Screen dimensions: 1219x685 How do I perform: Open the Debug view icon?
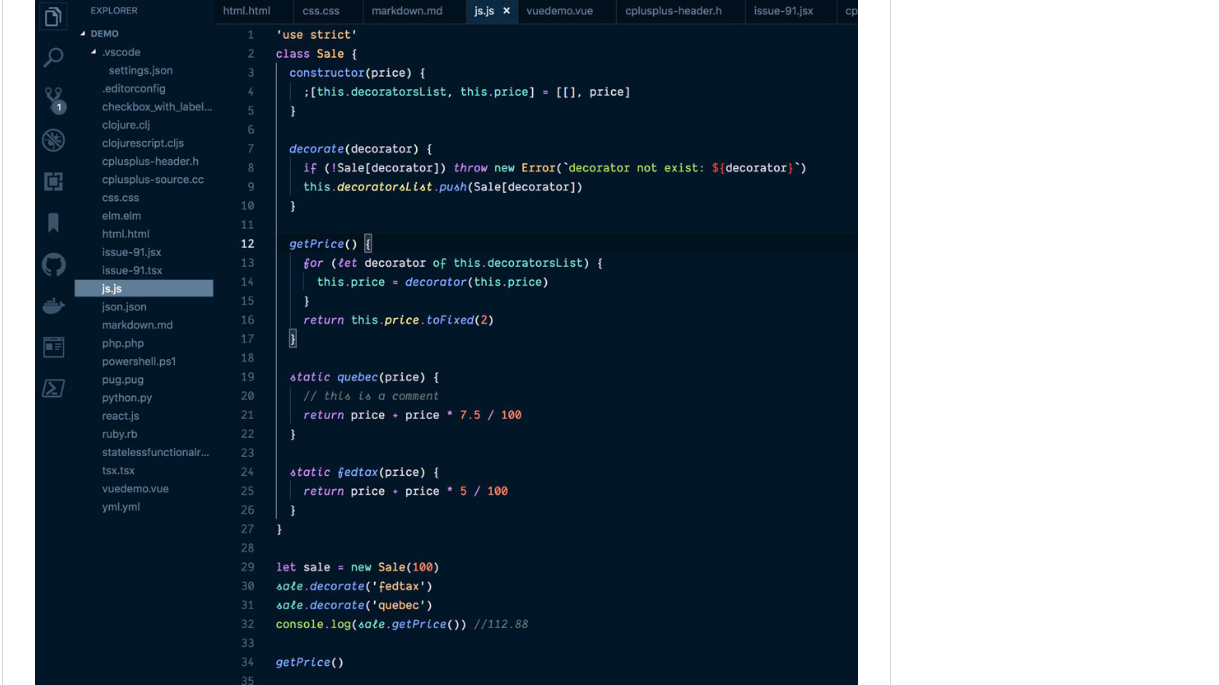(53, 140)
